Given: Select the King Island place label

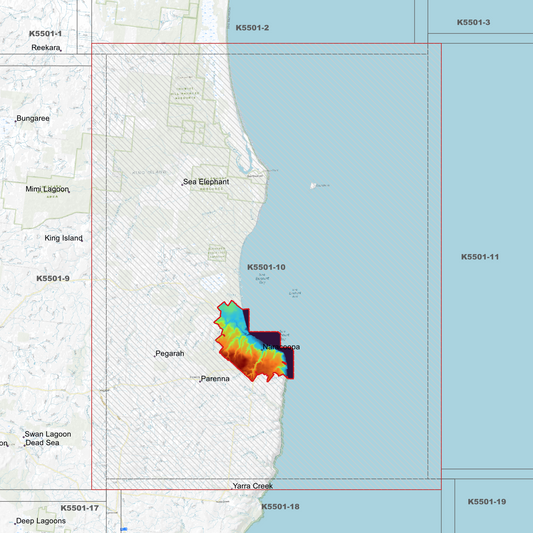Looking at the screenshot, I should click(x=64, y=238).
